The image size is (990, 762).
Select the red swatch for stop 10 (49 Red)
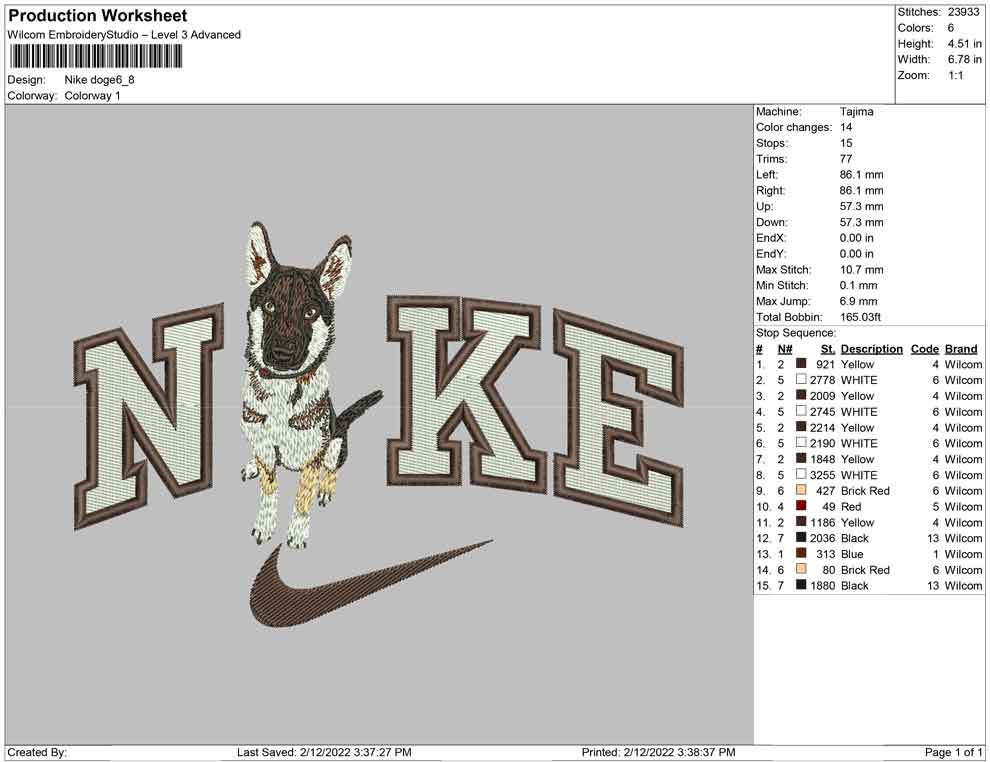801,506
